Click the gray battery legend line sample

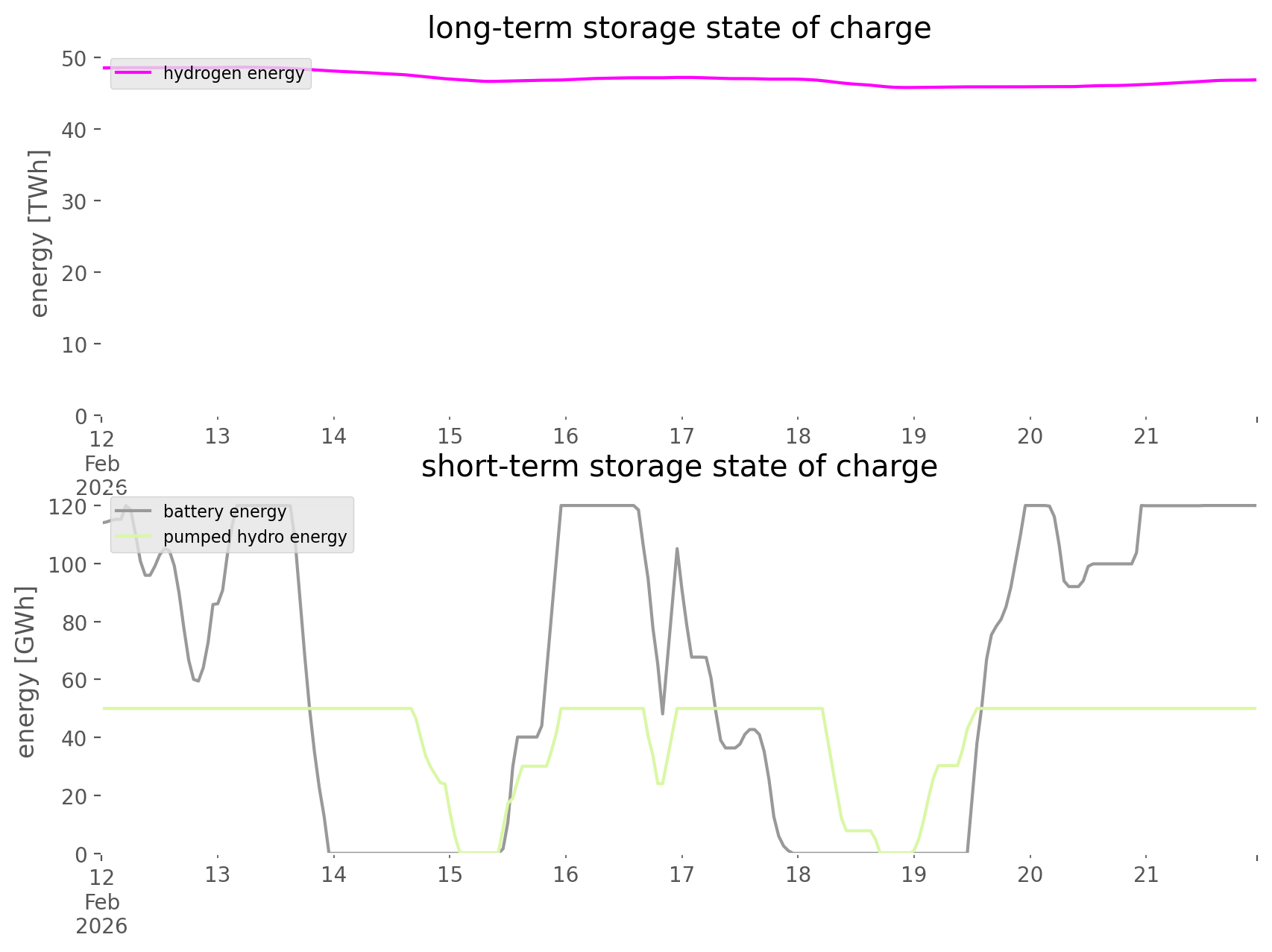pyautogui.click(x=133, y=511)
